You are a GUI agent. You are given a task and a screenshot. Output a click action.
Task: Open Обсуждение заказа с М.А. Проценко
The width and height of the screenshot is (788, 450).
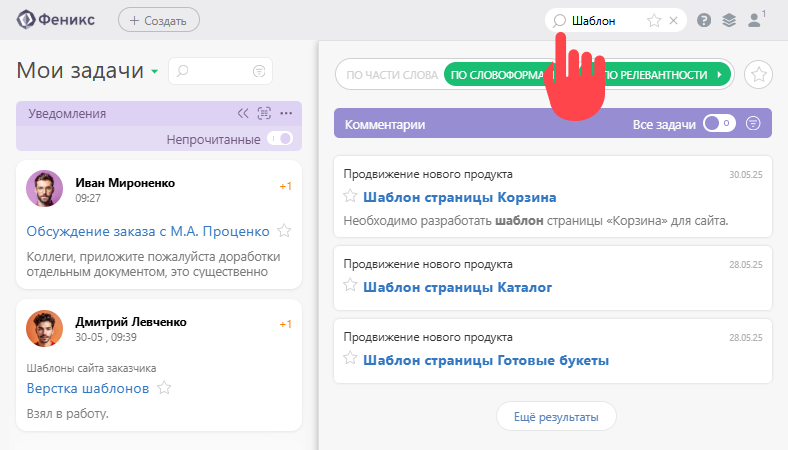coord(148,231)
